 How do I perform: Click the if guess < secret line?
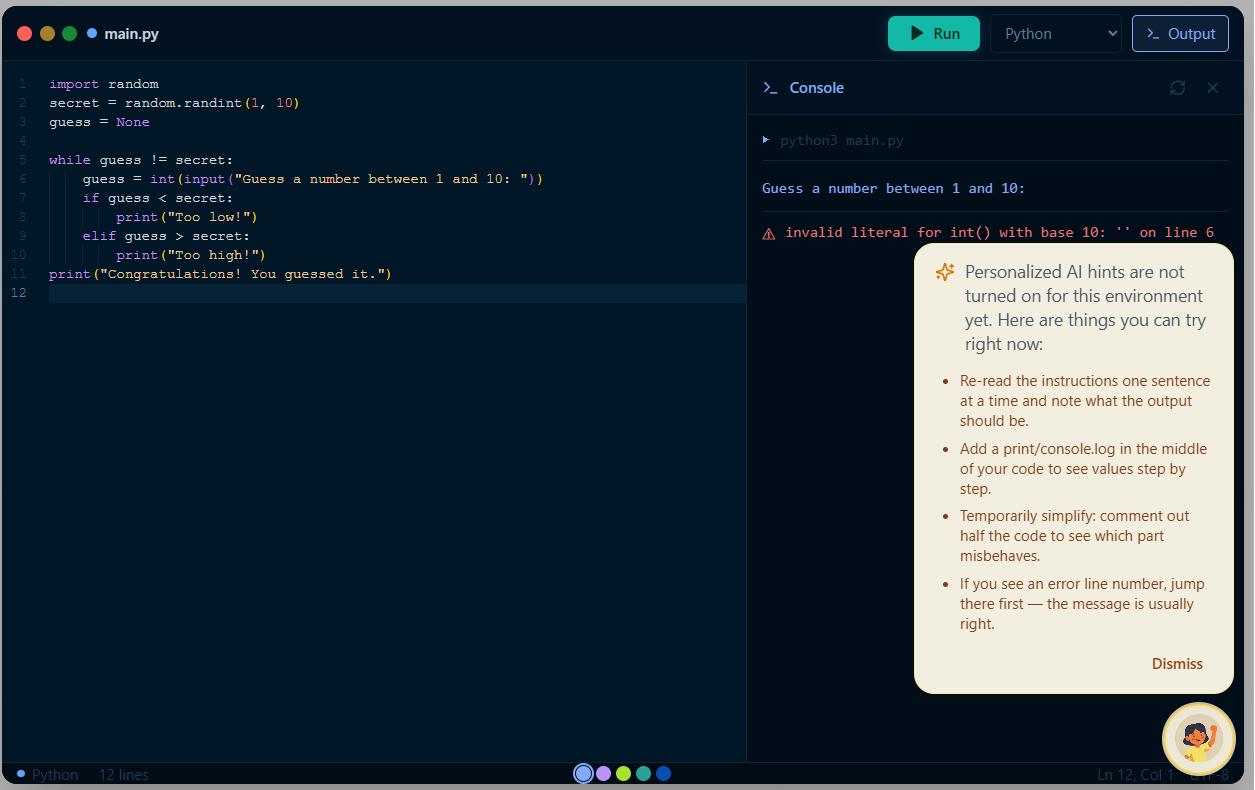point(158,198)
